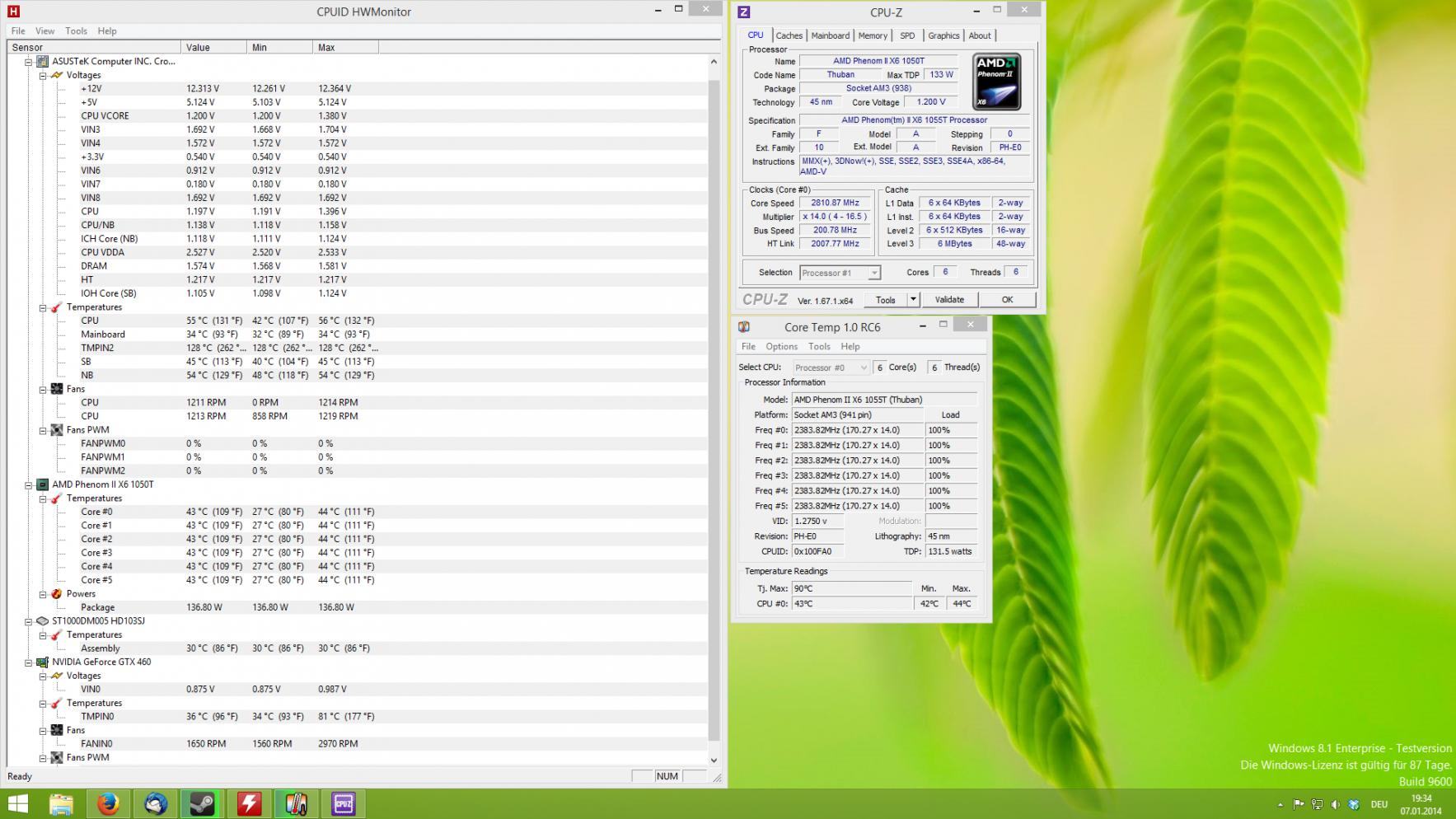The height and width of the screenshot is (819, 1456).
Task: Switch to CPU-Z About tab
Action: pos(980,35)
